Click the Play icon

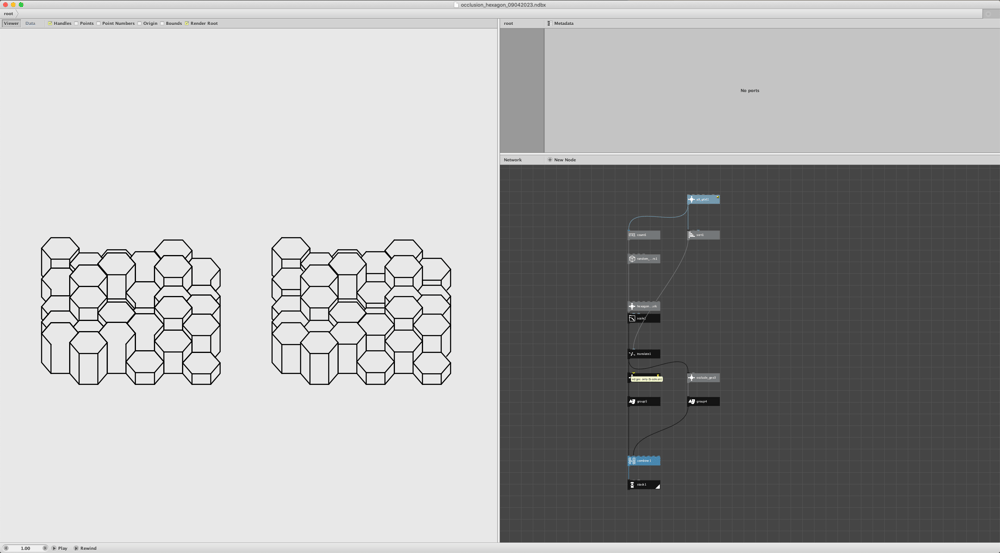(x=54, y=548)
